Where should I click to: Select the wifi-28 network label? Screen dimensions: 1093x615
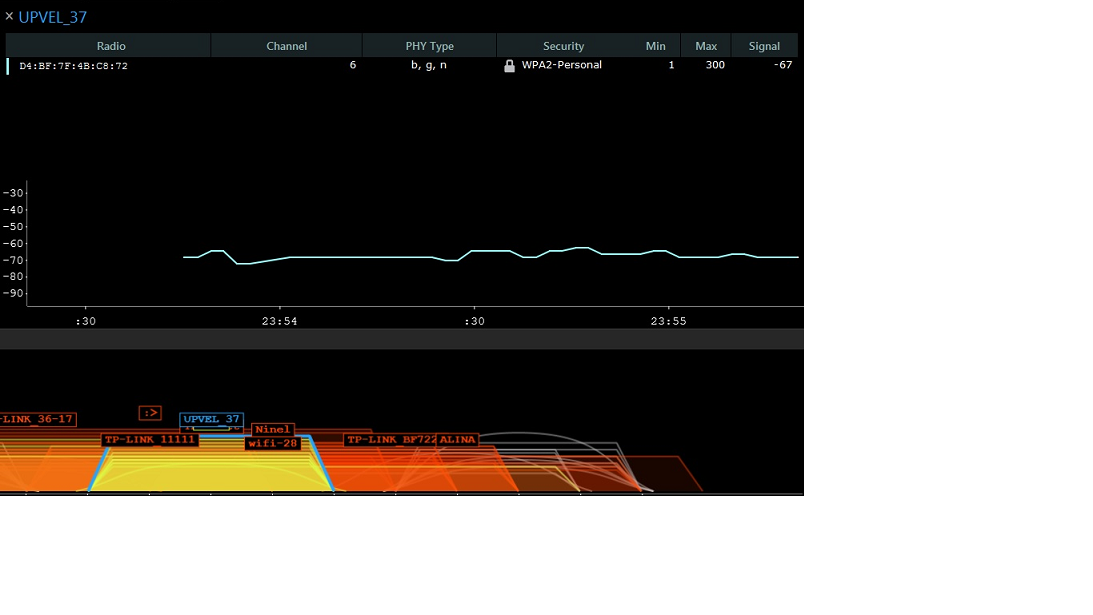point(273,444)
